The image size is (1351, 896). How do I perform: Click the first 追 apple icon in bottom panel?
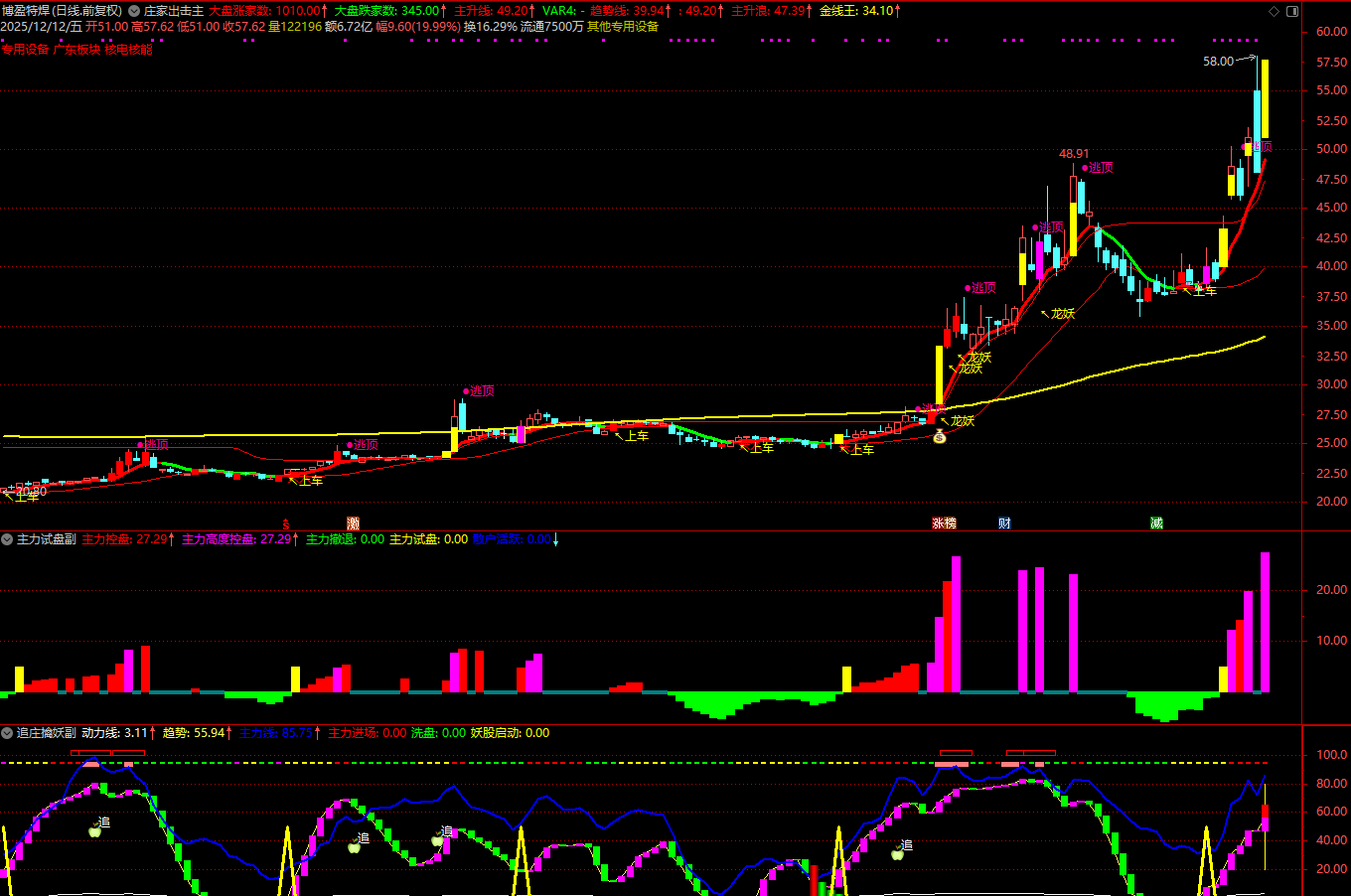click(95, 829)
